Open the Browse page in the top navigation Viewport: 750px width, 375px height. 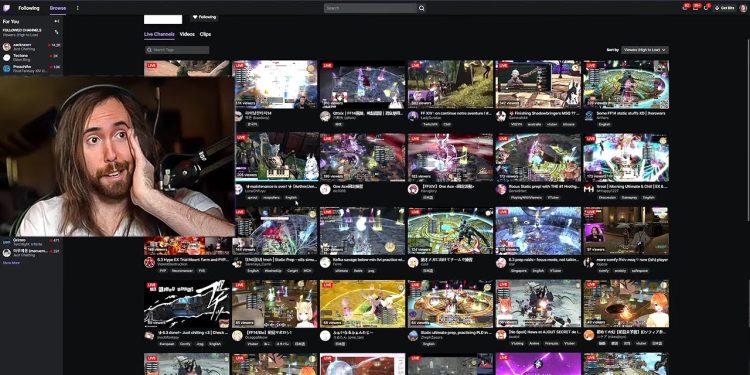58,8
